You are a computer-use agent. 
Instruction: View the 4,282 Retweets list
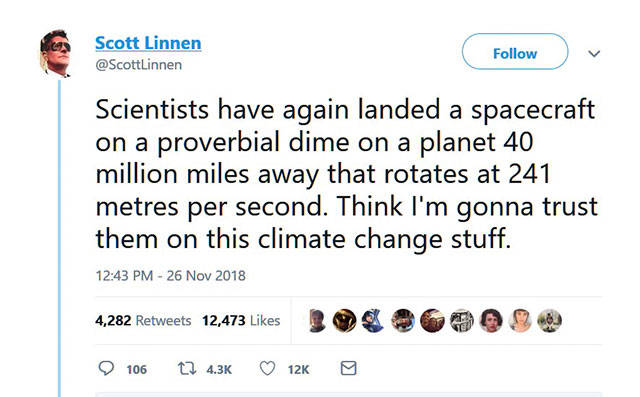143,321
